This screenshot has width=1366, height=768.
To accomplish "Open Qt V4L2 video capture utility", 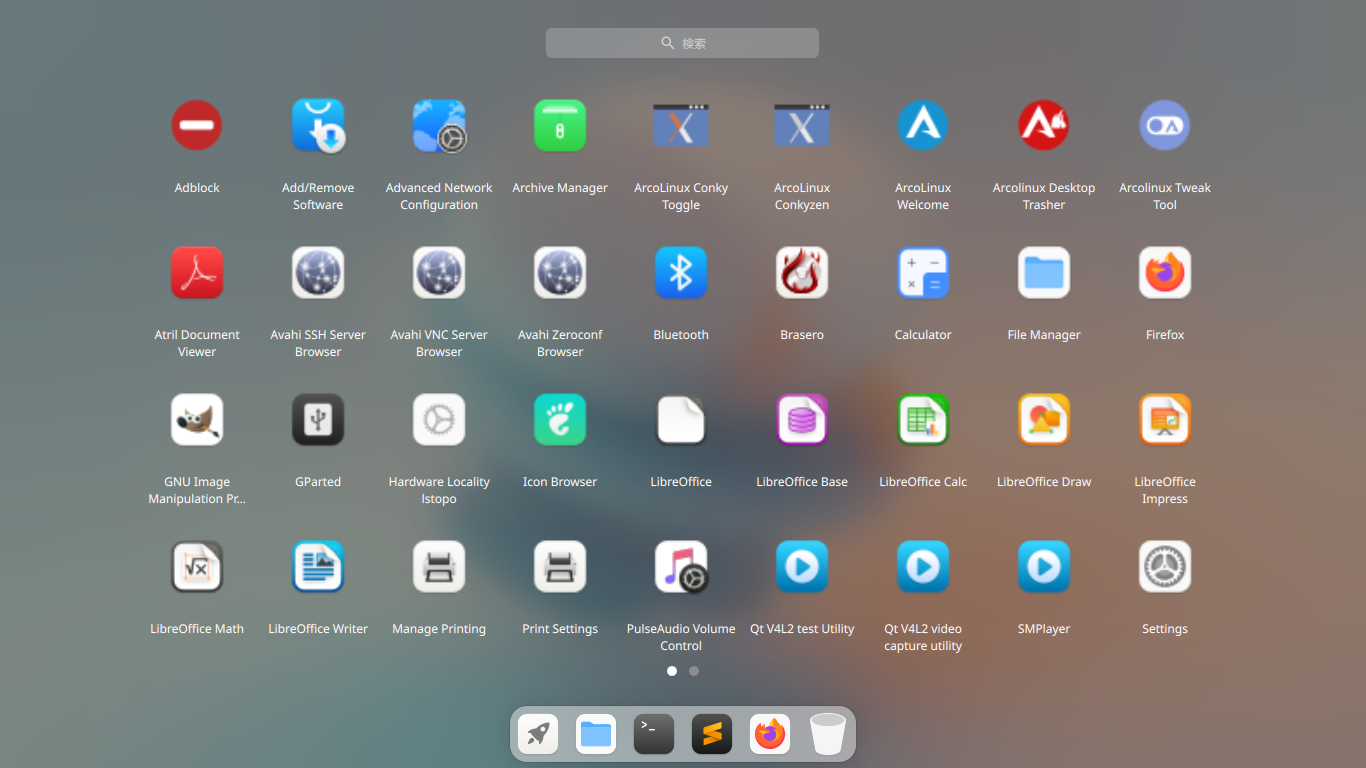I will pos(923,566).
